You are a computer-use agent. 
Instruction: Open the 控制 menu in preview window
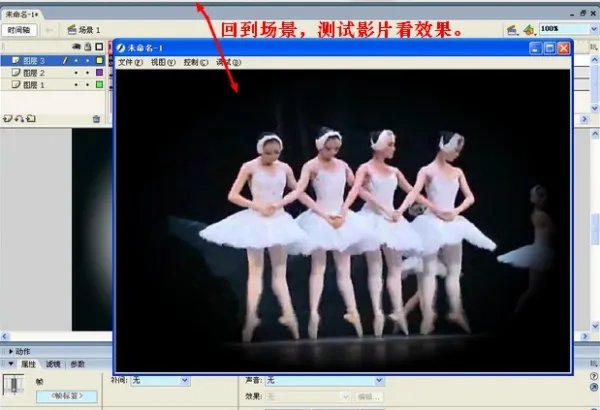point(196,62)
